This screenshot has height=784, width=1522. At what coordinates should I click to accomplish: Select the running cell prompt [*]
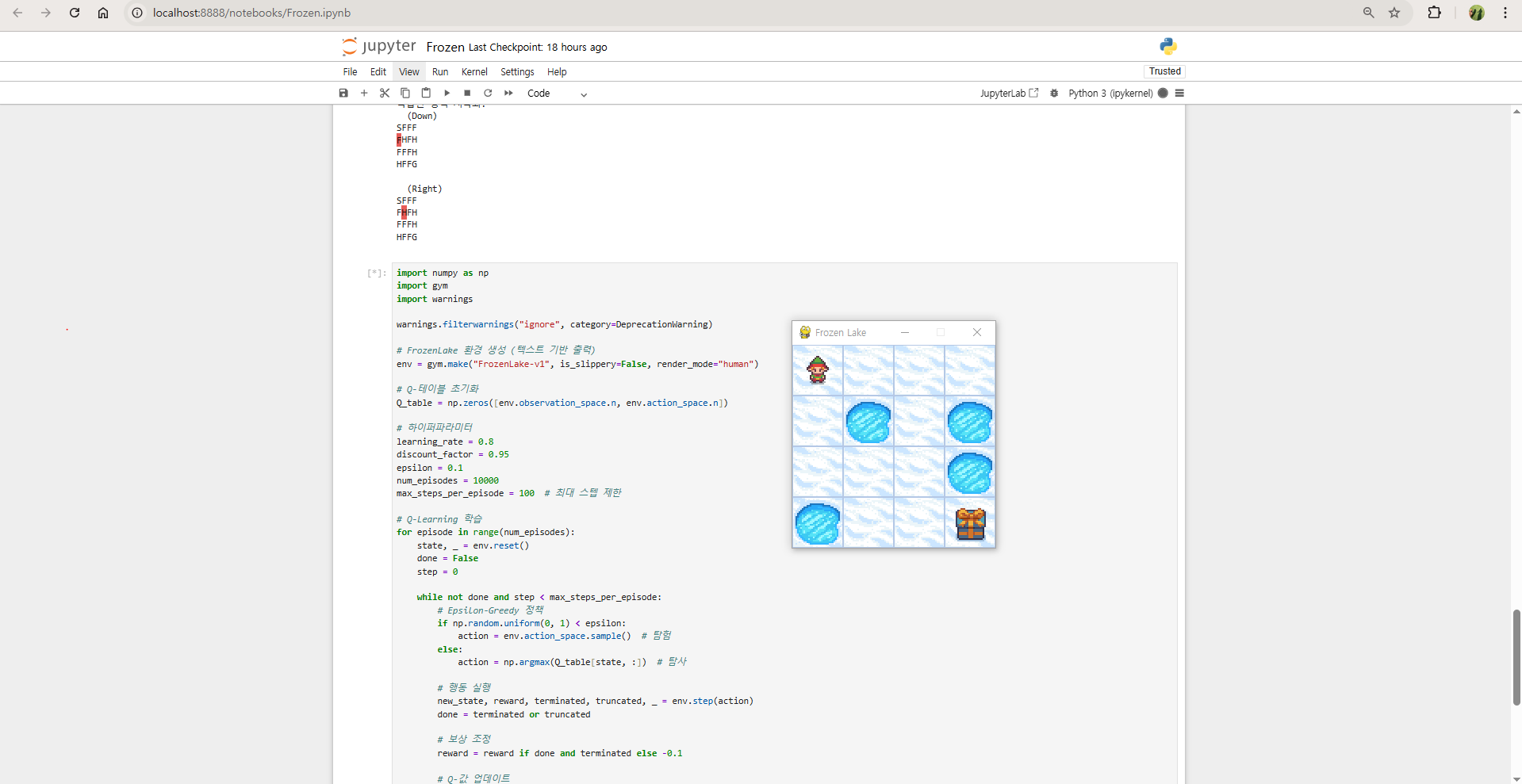(x=377, y=273)
